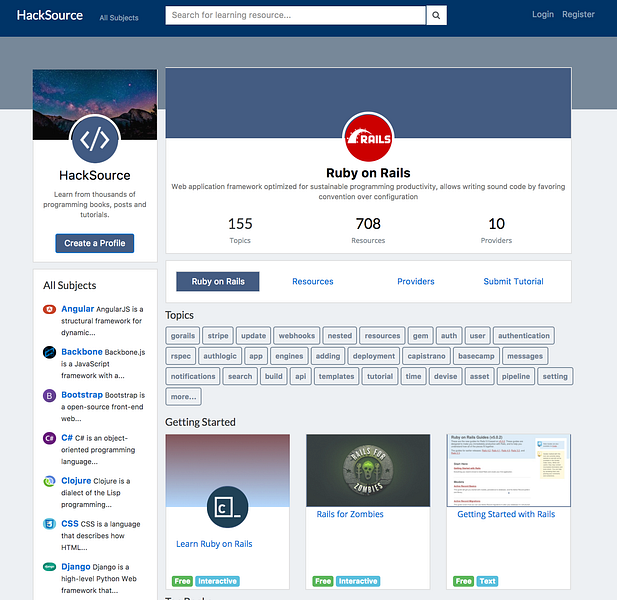
Task: Click the Rails Guides page thumbnail
Action: click(508, 470)
